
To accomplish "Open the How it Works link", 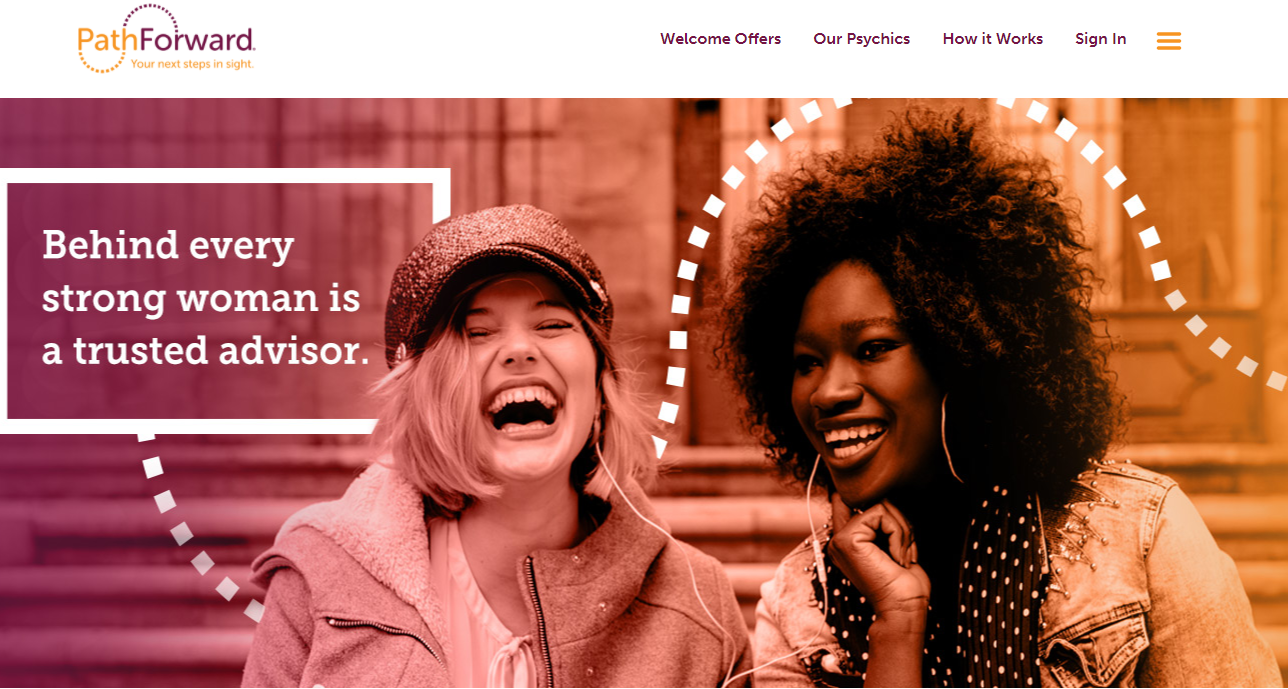I will (992, 39).
